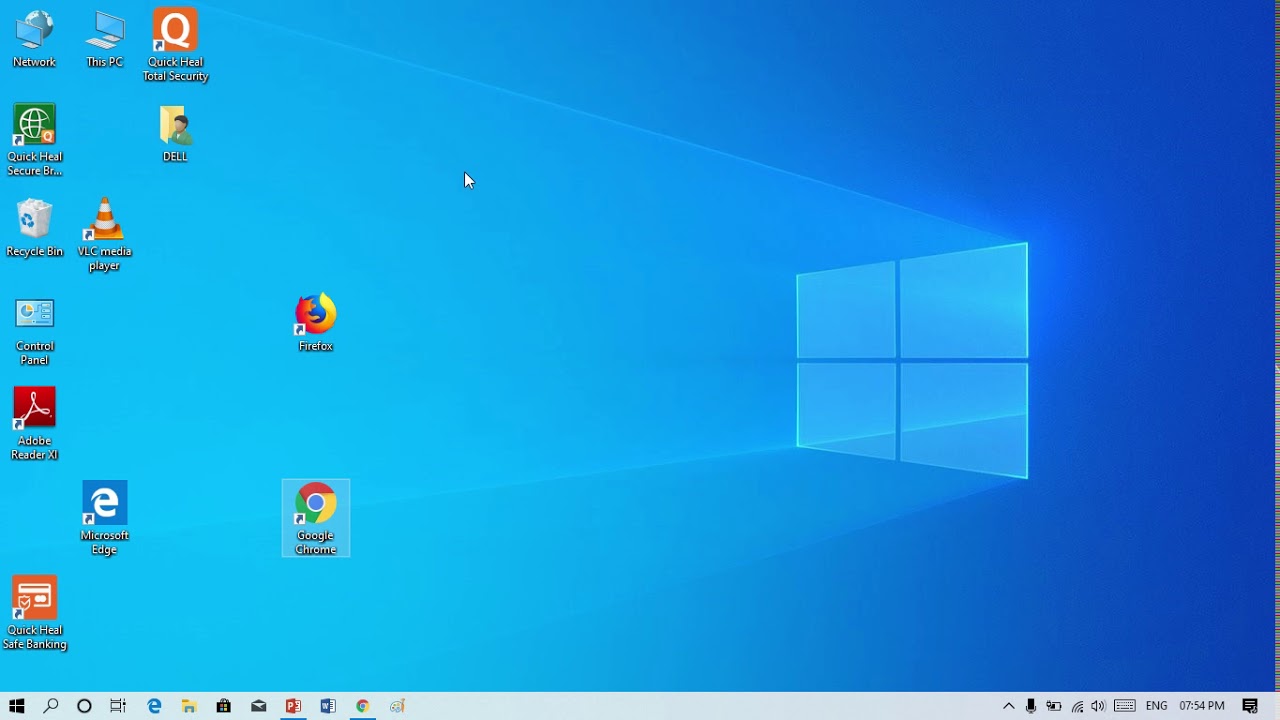Select the DELL user folder icon
This screenshot has width=1280, height=720.
pos(175,134)
